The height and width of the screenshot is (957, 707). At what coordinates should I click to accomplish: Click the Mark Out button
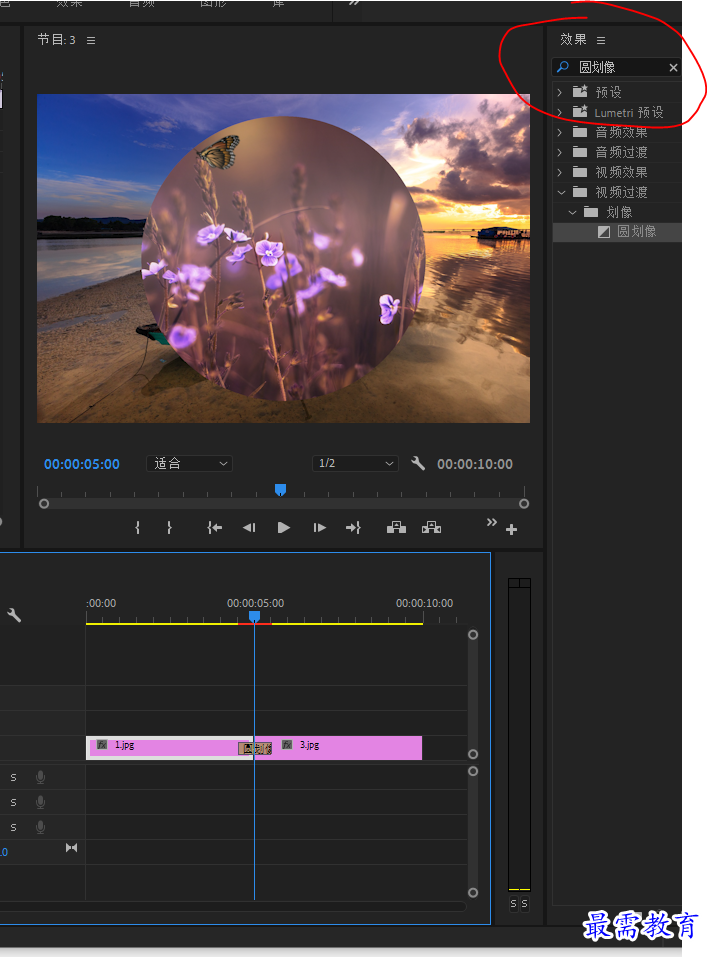click(x=169, y=528)
